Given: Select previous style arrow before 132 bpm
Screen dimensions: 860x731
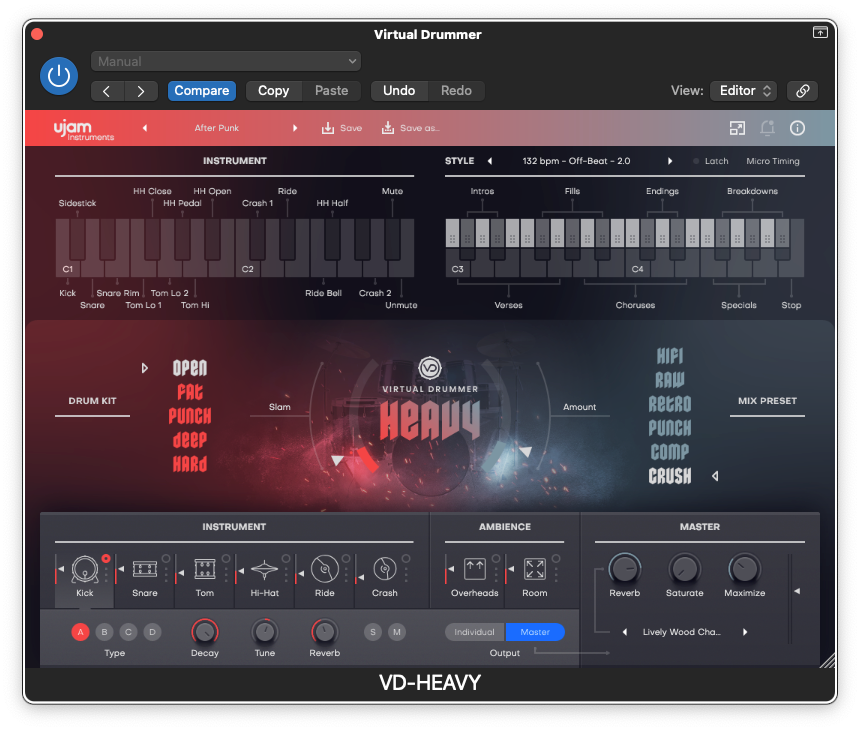Looking at the screenshot, I should pyautogui.click(x=490, y=161).
